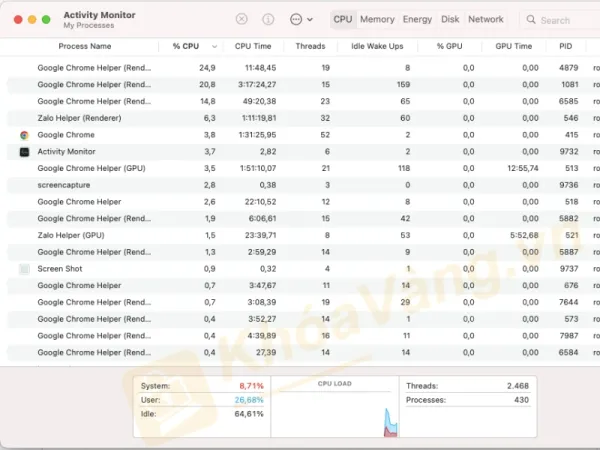This screenshot has width=600, height=450.
Task: Select Chrome Helper row with PID 6584
Action: tap(303, 353)
